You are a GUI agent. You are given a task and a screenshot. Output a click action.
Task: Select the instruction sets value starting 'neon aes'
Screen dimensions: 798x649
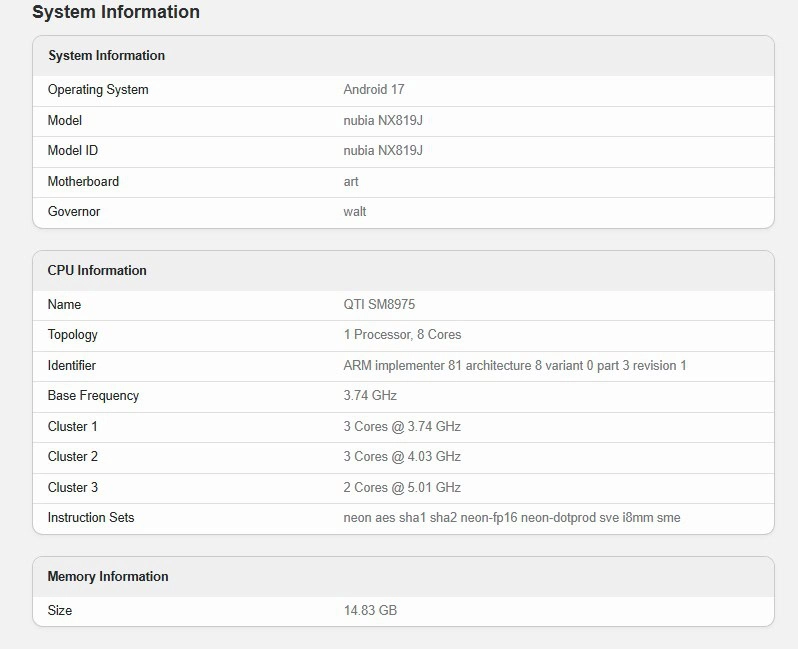[x=512, y=518]
